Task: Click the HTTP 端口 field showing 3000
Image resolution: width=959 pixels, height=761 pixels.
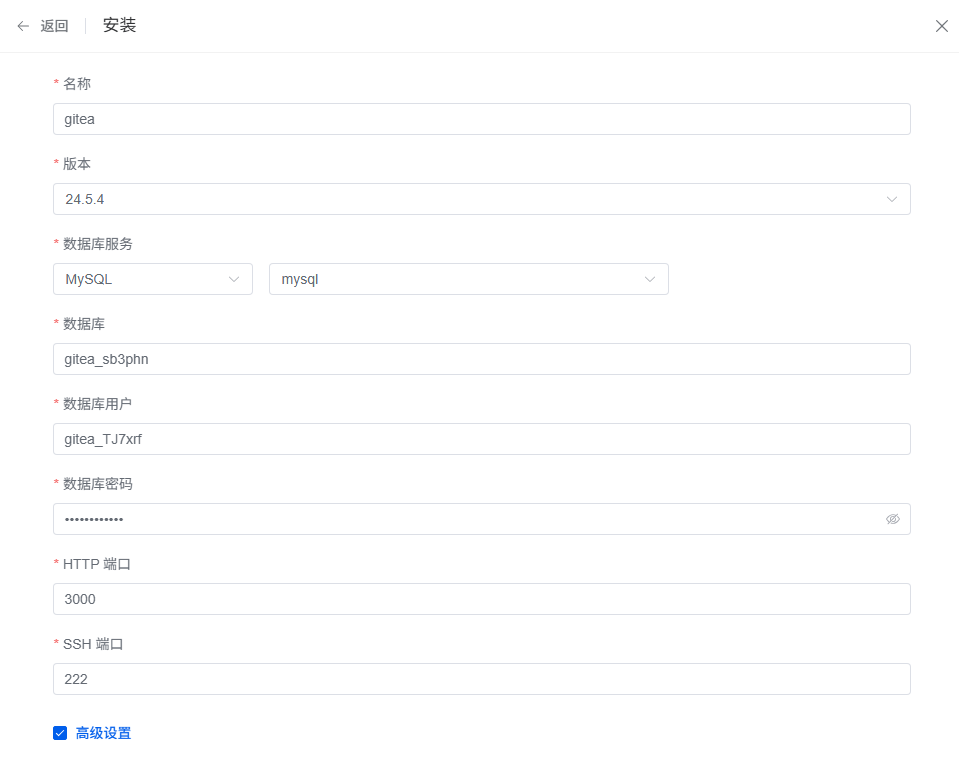Action: point(481,599)
